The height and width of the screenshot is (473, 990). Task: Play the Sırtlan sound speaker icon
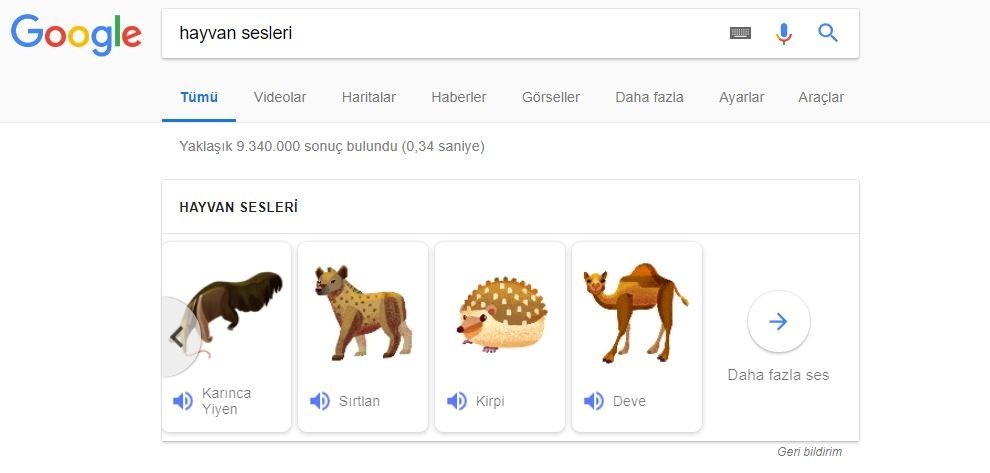pyautogui.click(x=320, y=401)
